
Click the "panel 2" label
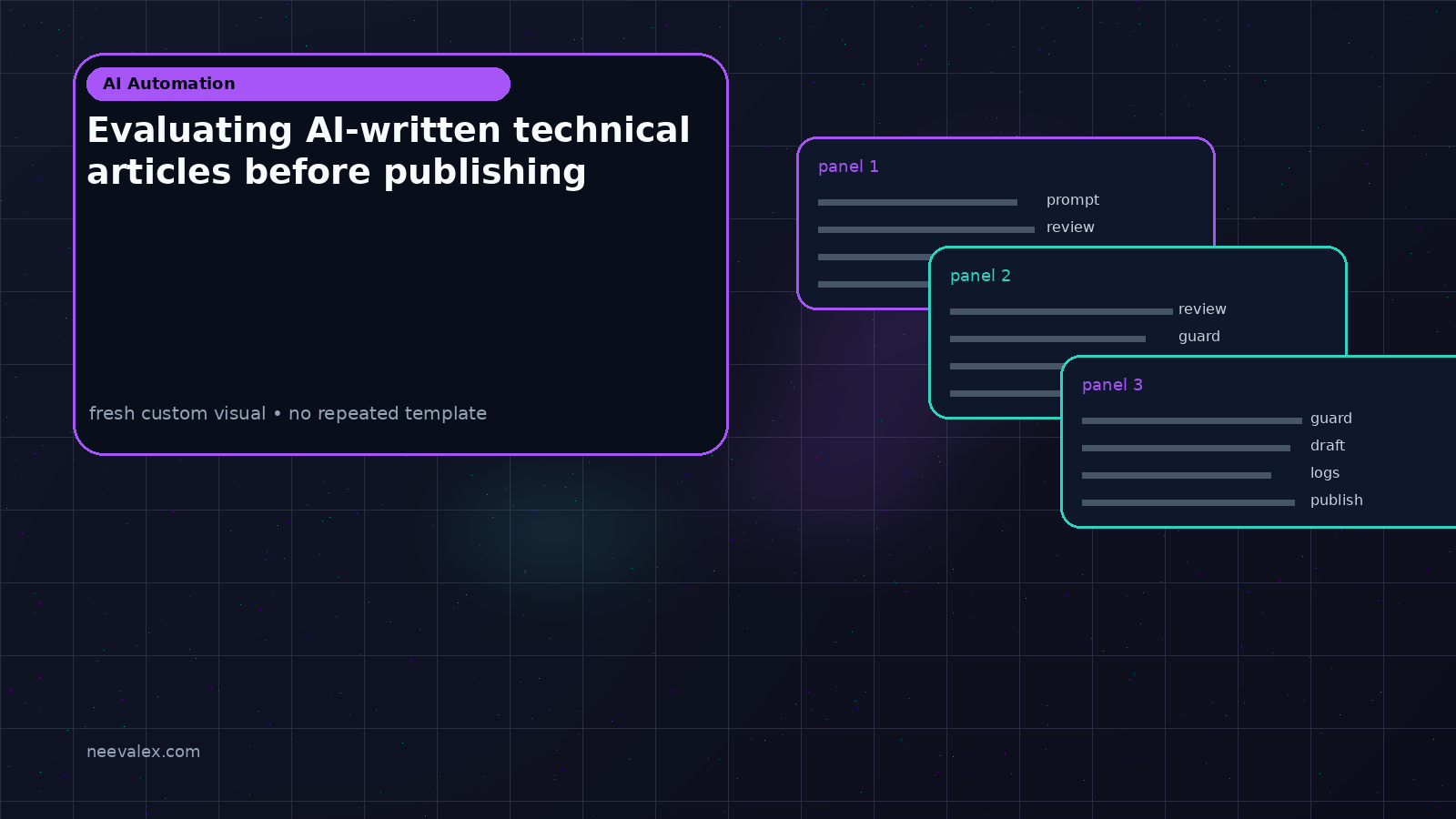tap(980, 276)
